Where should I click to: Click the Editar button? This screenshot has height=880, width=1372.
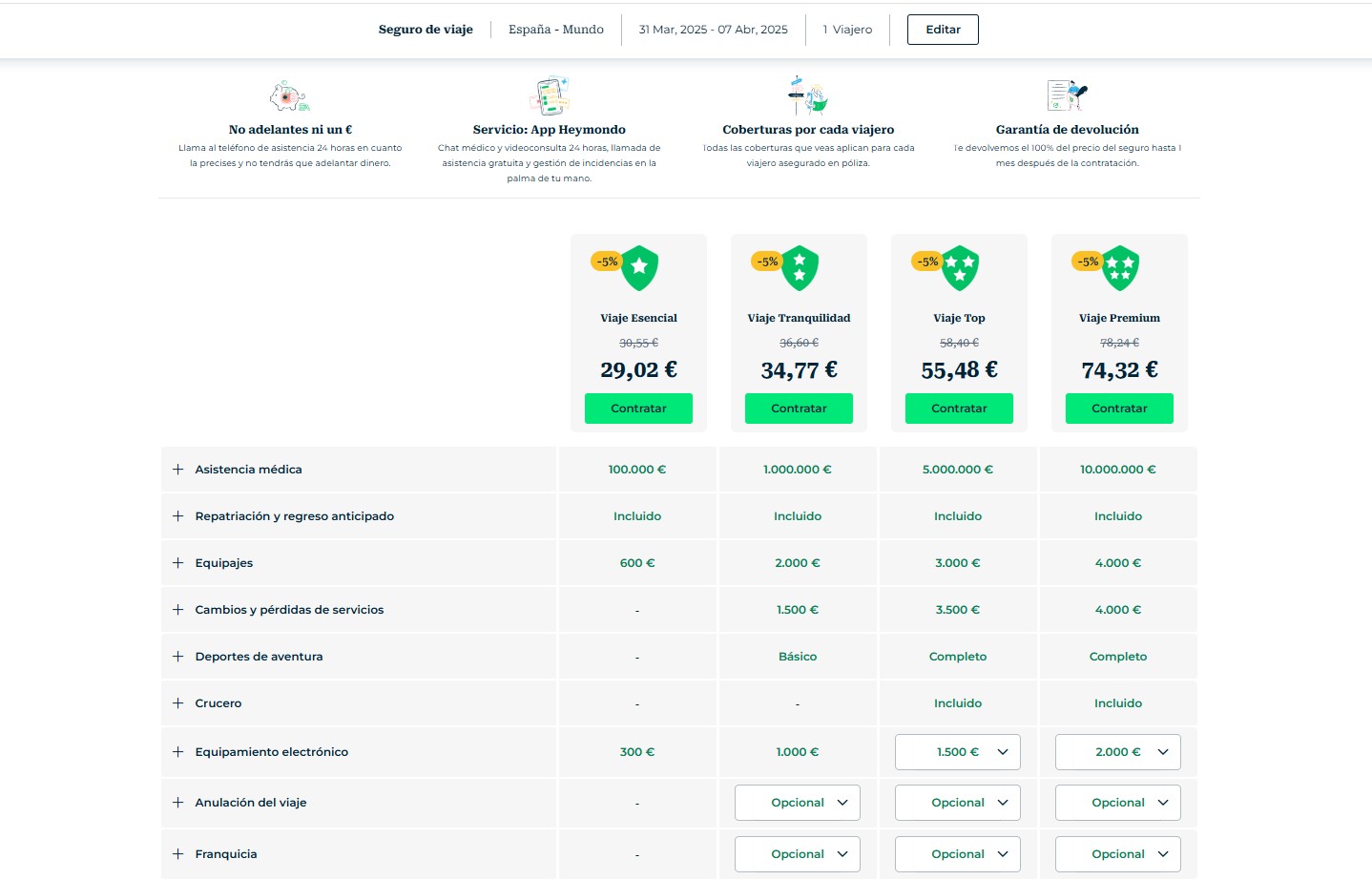coord(943,30)
